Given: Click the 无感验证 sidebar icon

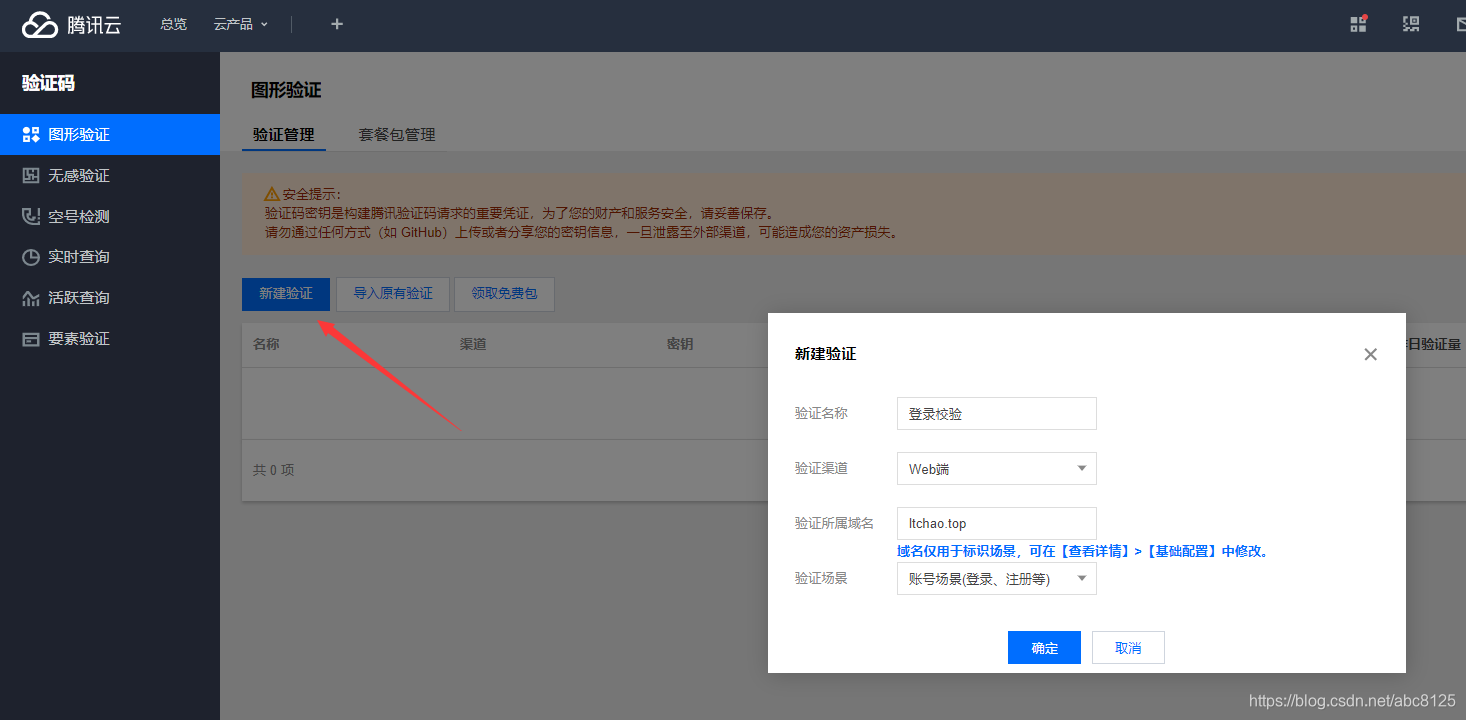Looking at the screenshot, I should (31, 175).
